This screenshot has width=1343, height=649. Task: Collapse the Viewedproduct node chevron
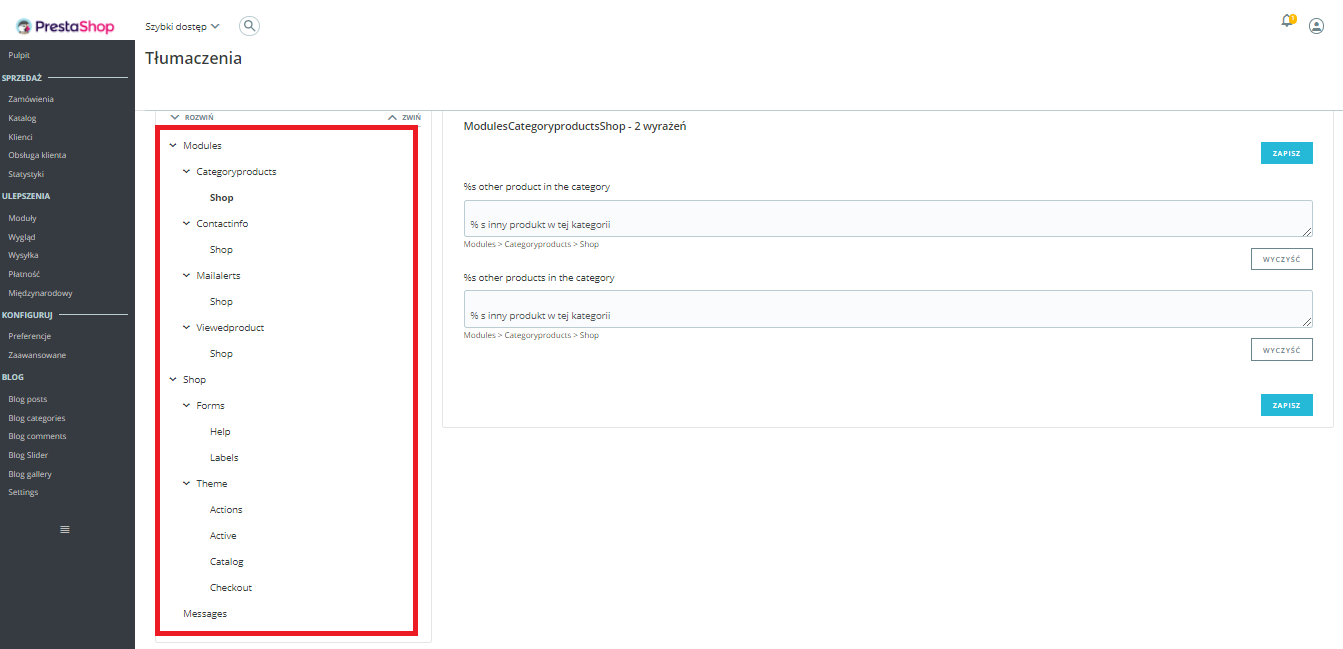186,328
